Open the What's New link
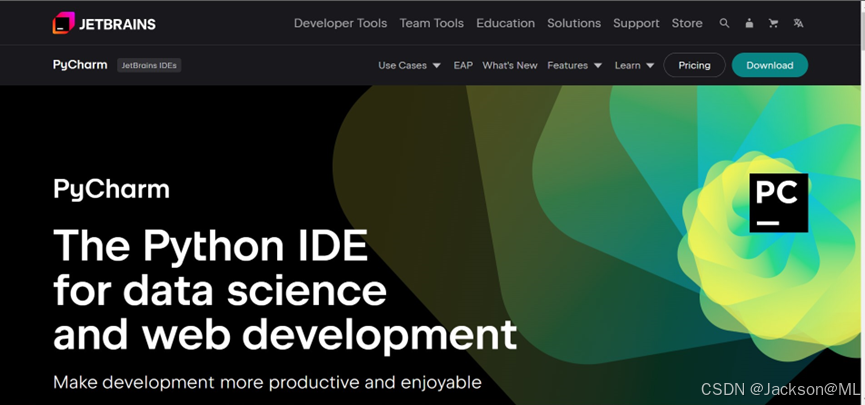The image size is (865, 405). (x=510, y=65)
